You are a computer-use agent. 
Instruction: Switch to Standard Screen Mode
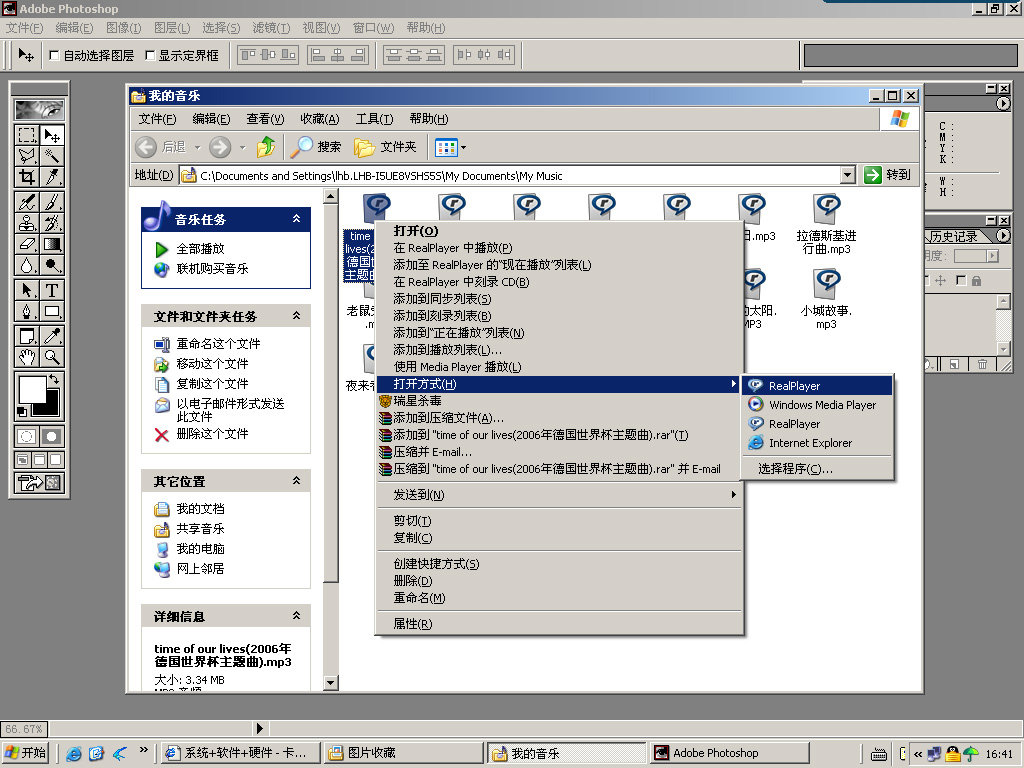point(23,460)
